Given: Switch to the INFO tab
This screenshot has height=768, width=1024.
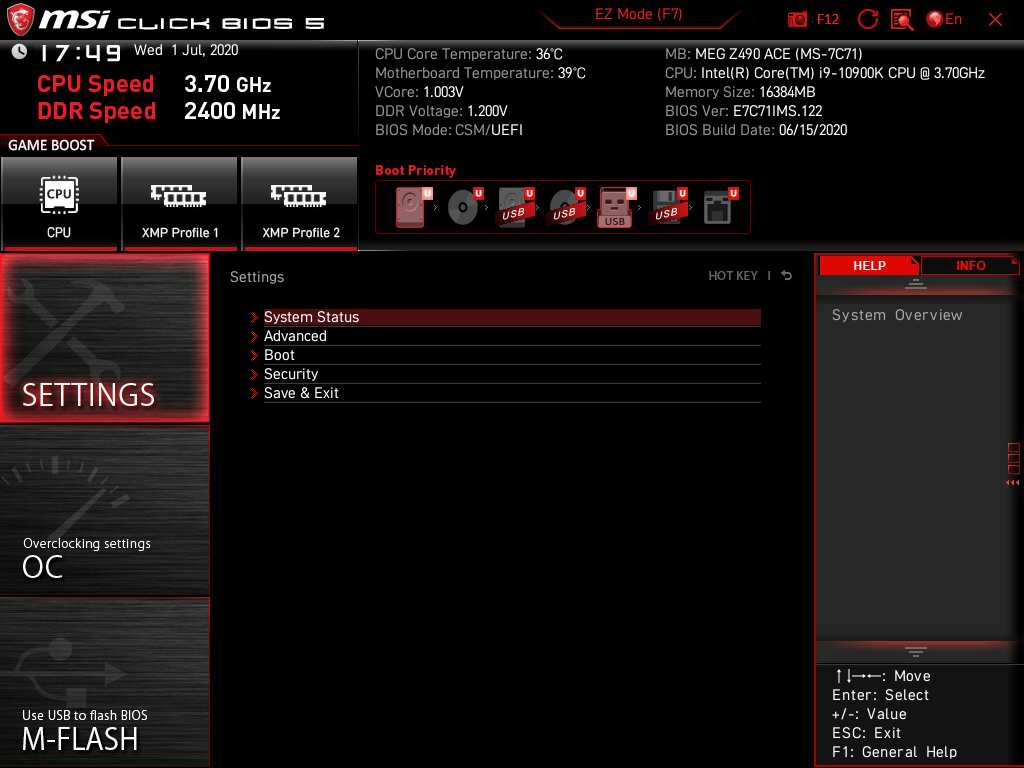Looking at the screenshot, I should click(x=969, y=265).
